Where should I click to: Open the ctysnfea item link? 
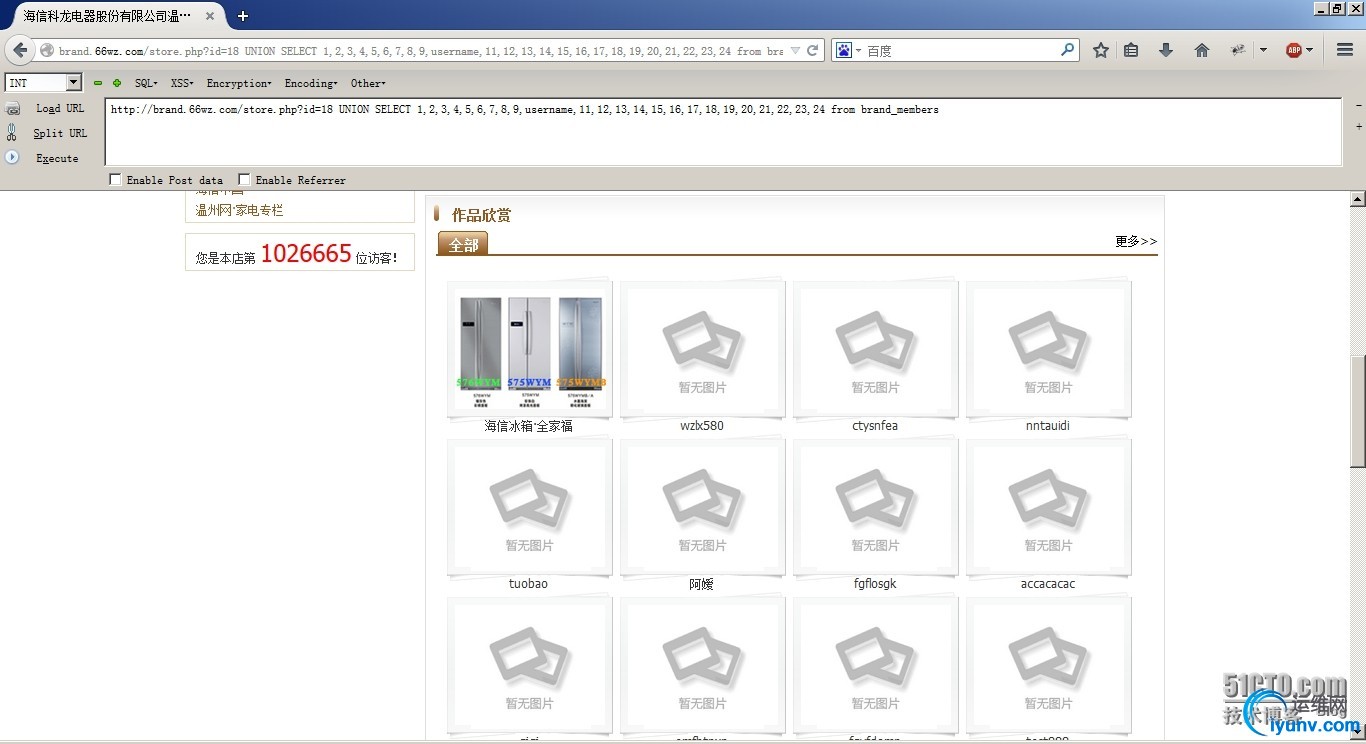pos(875,426)
